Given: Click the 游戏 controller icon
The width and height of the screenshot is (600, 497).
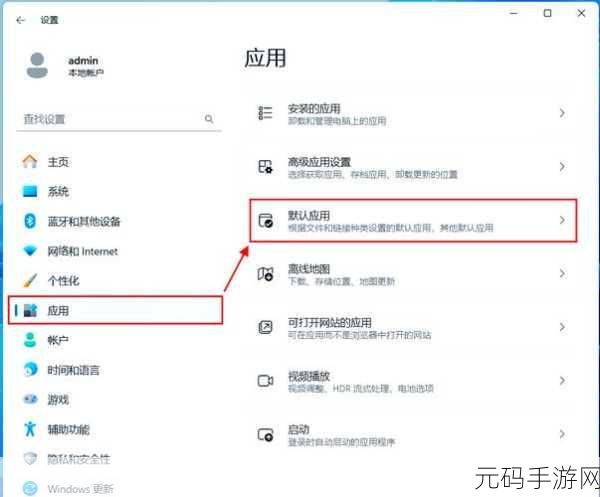Looking at the screenshot, I should point(30,399).
